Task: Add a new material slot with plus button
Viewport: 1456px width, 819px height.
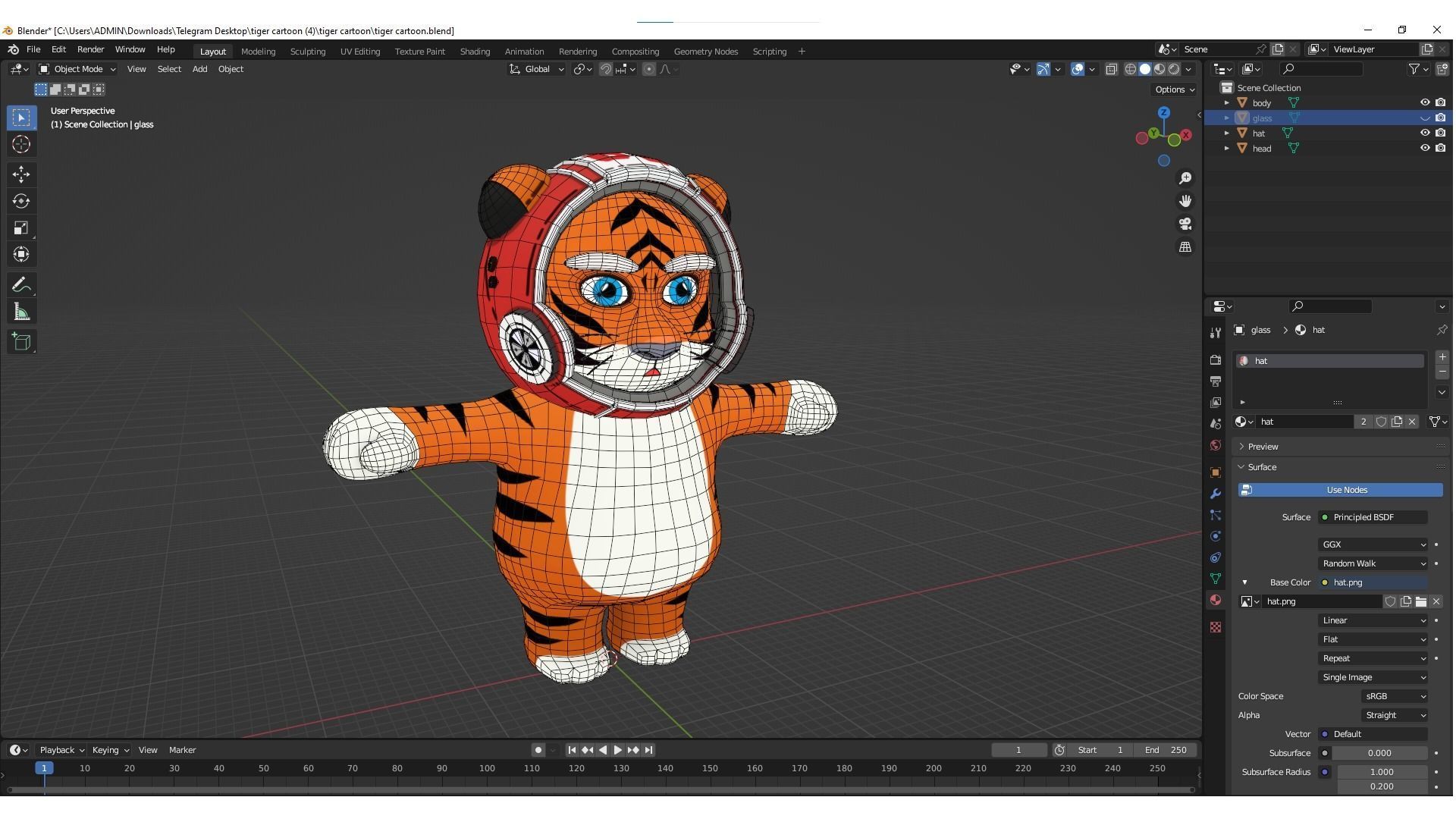Action: click(1443, 356)
